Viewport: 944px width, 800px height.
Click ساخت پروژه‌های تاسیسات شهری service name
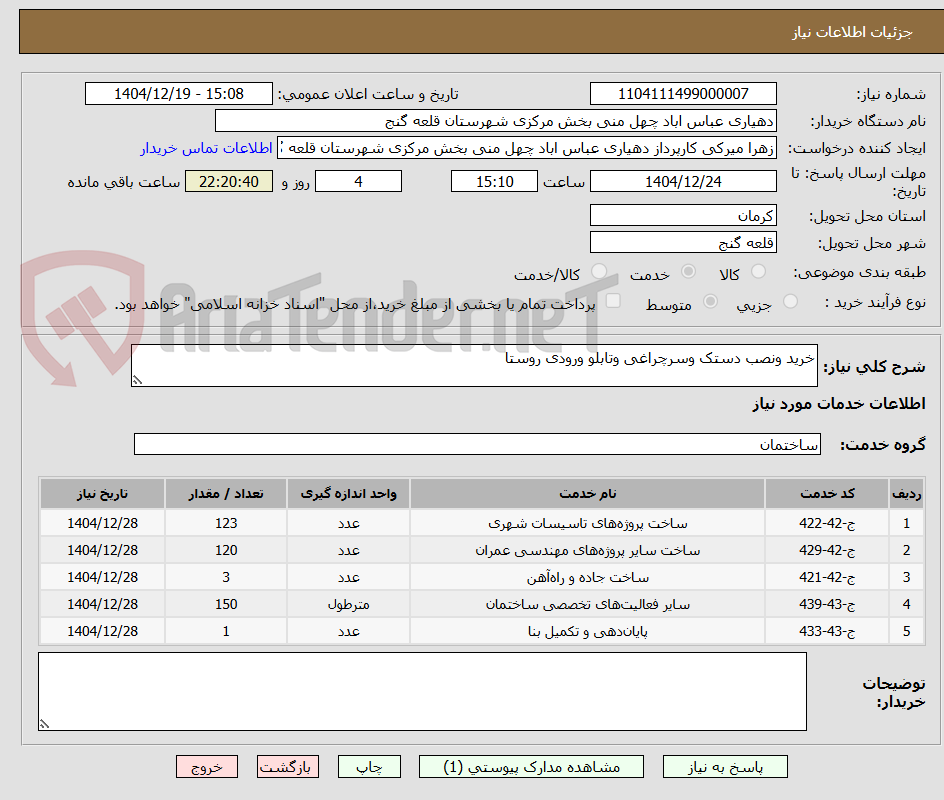[588, 523]
